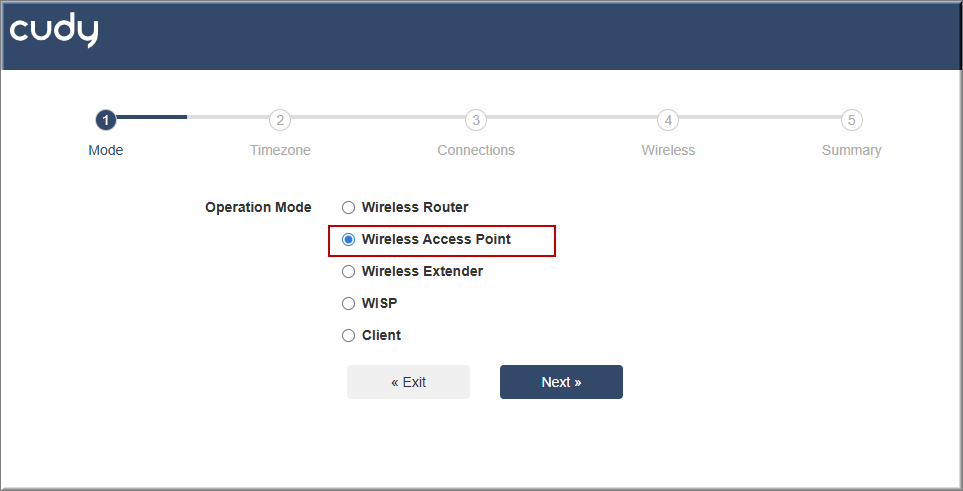
Task: Open the Summary step label
Action: [851, 151]
